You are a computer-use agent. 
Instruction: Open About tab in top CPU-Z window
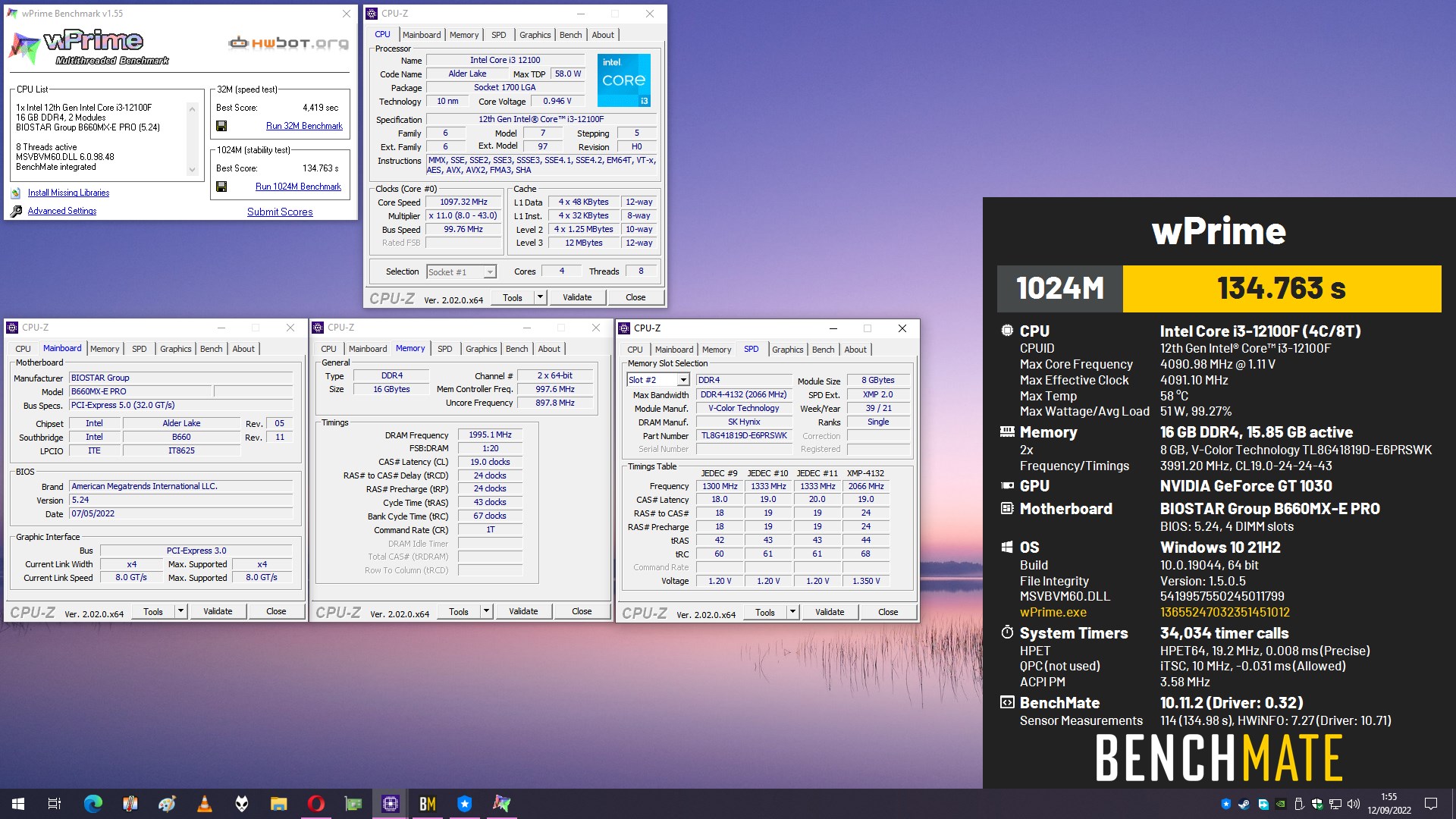pos(603,35)
